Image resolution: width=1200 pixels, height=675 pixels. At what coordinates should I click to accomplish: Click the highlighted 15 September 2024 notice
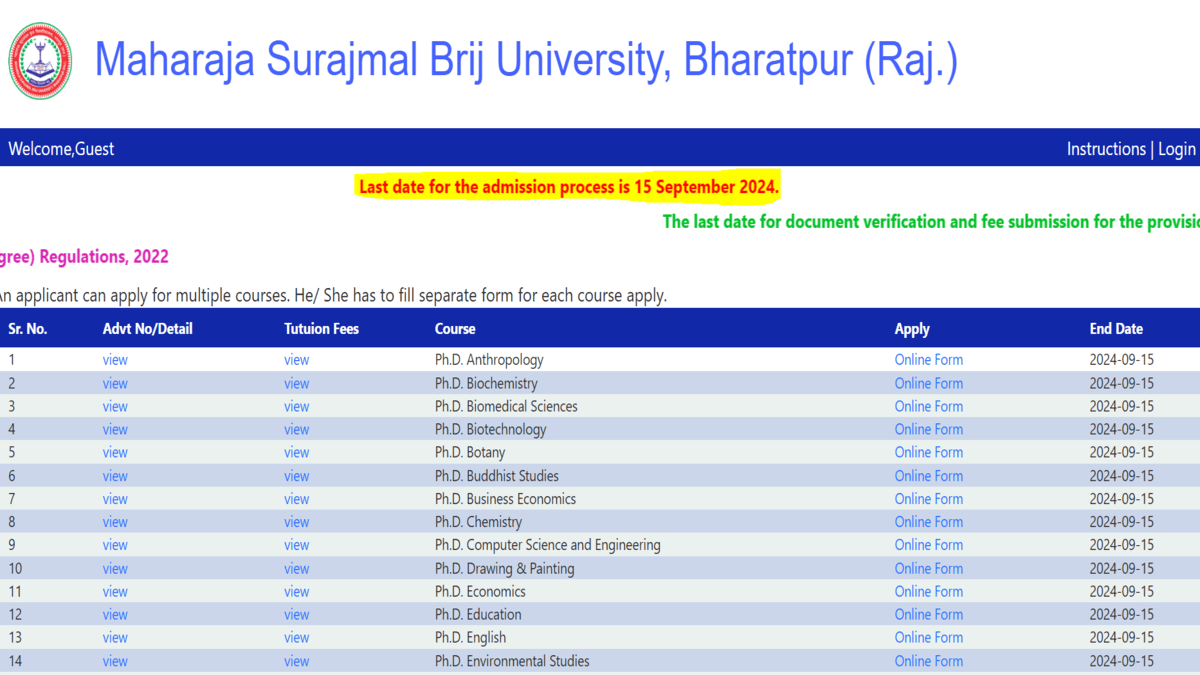[569, 187]
